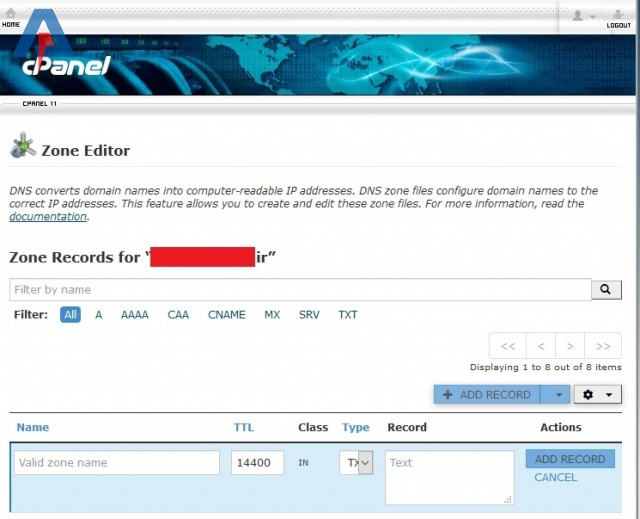Screen dimensions: 640x519
Task: Click the CPANEL 11 label
Action: (x=40, y=104)
